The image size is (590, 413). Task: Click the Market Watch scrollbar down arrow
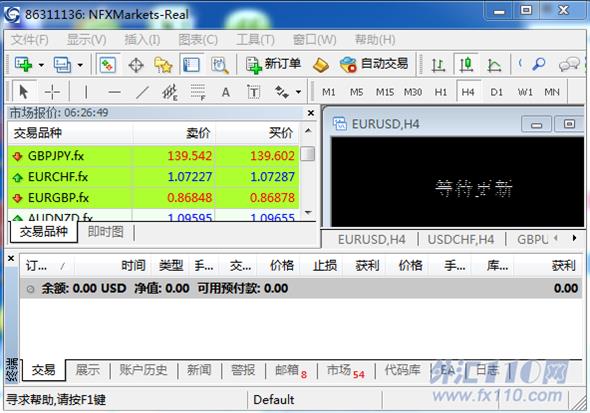[x=308, y=213]
